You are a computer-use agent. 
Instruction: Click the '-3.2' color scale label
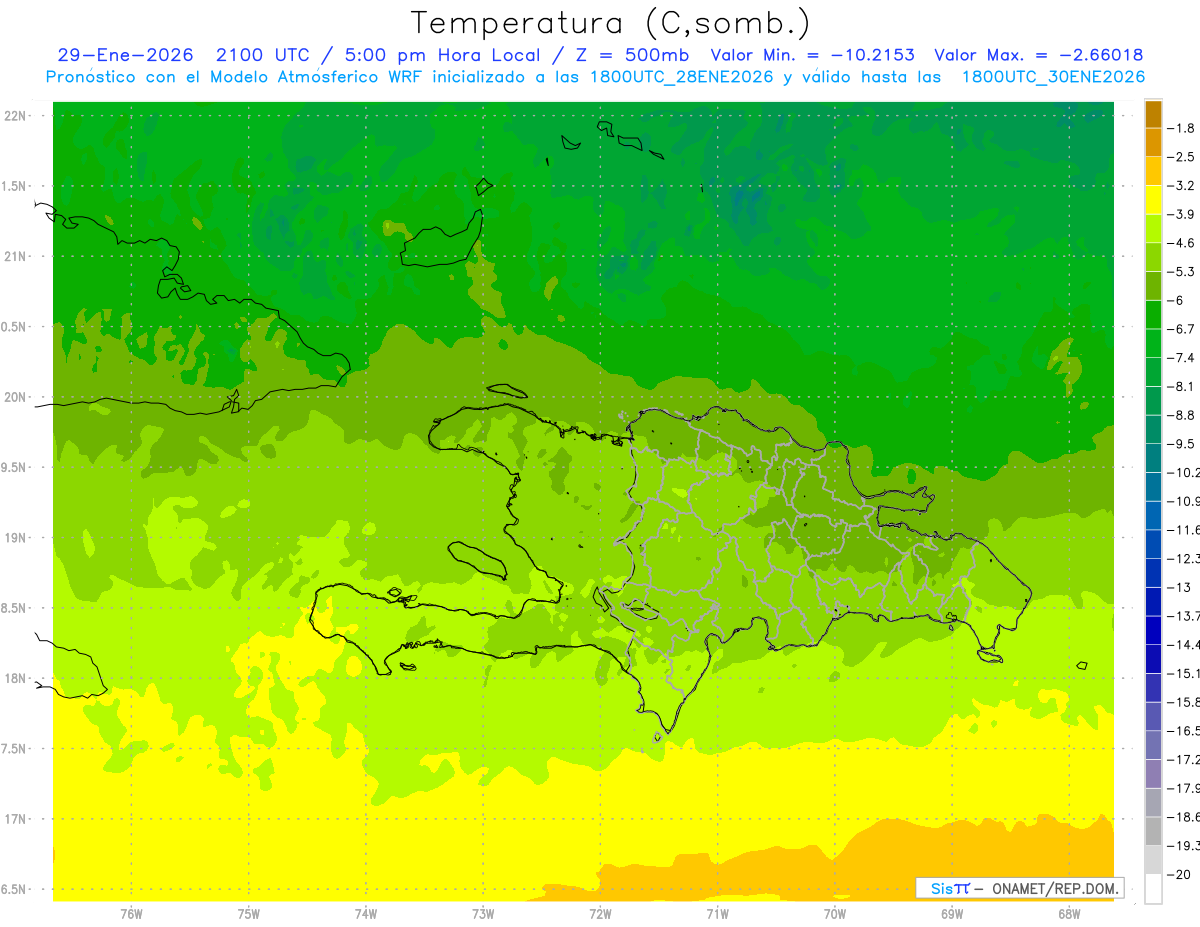point(1180,186)
